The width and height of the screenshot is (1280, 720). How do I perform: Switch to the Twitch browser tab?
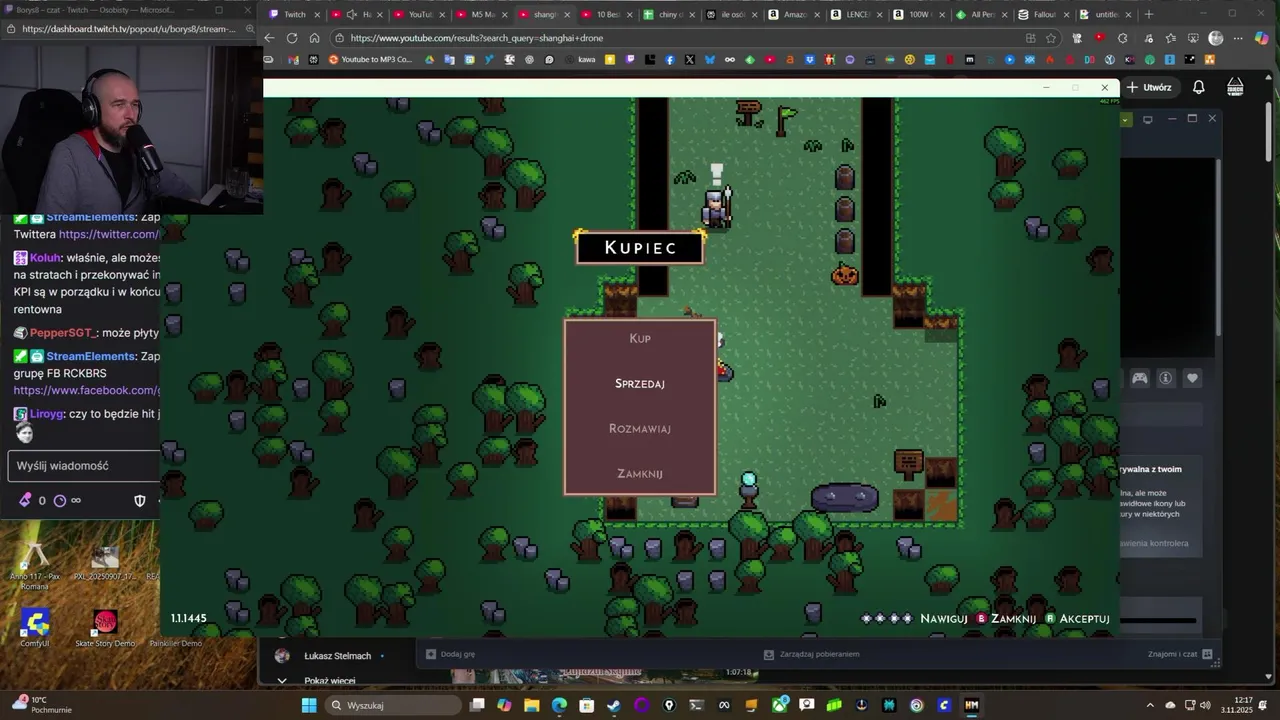pyautogui.click(x=295, y=14)
